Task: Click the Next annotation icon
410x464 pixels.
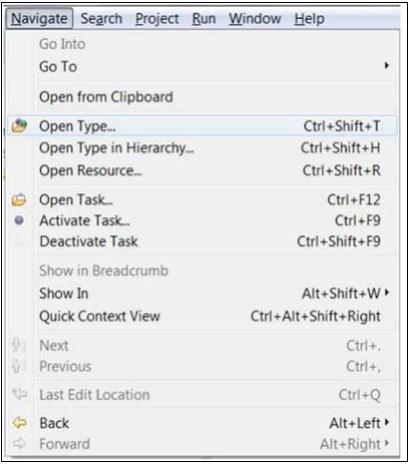Action: (18, 345)
